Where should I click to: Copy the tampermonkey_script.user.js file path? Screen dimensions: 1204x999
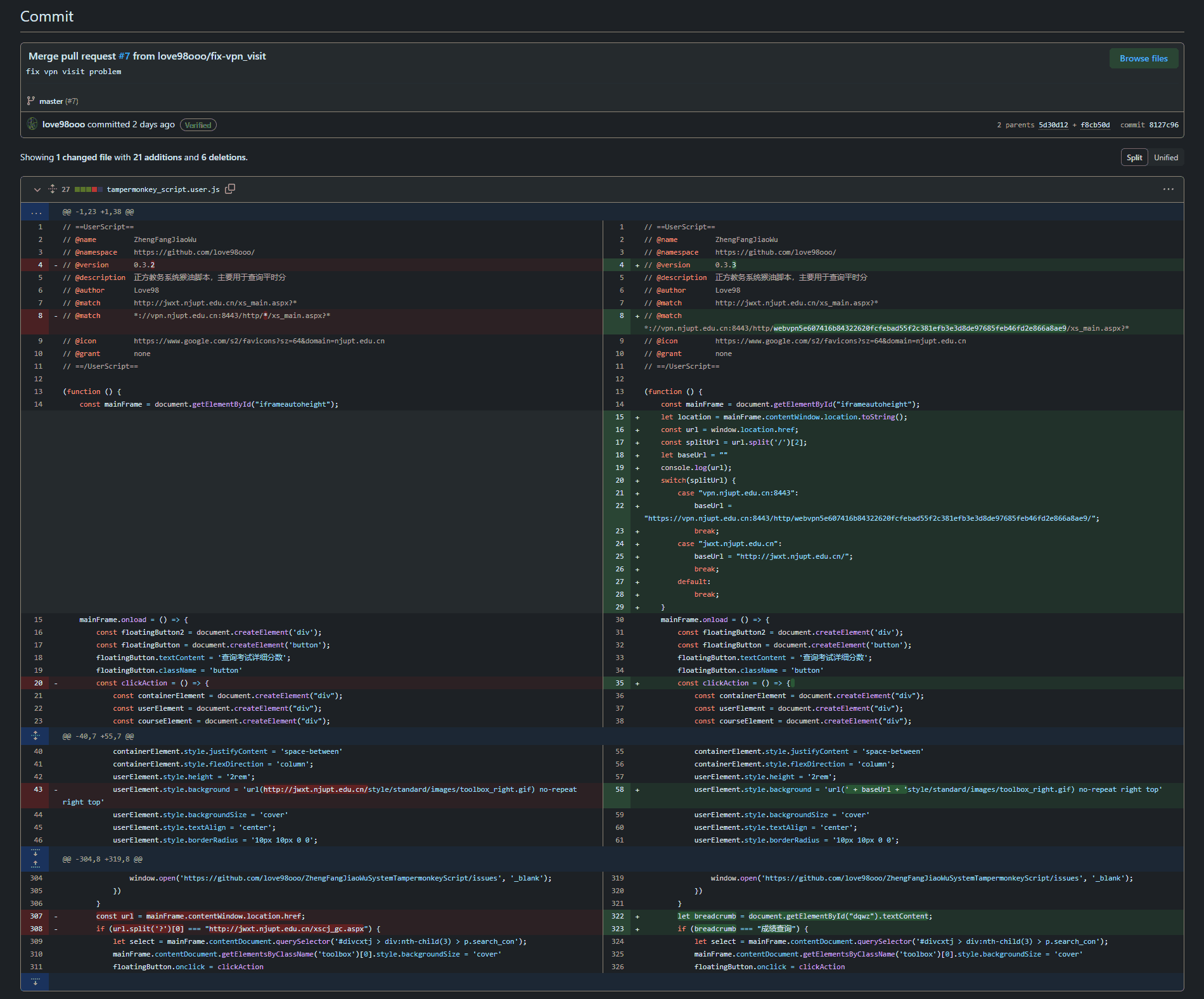(x=230, y=189)
